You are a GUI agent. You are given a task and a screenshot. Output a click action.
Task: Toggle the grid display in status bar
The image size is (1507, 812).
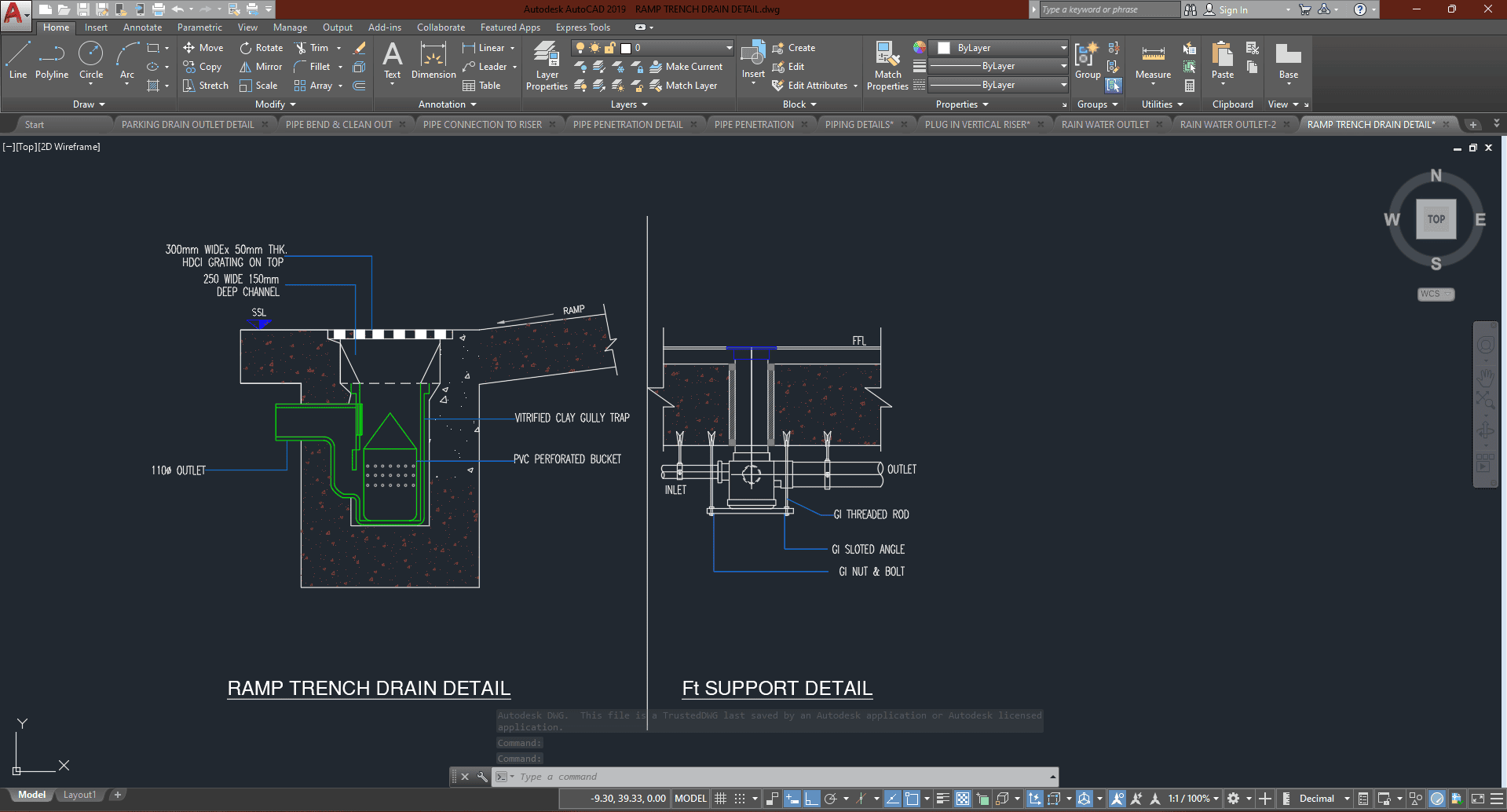[x=720, y=799]
